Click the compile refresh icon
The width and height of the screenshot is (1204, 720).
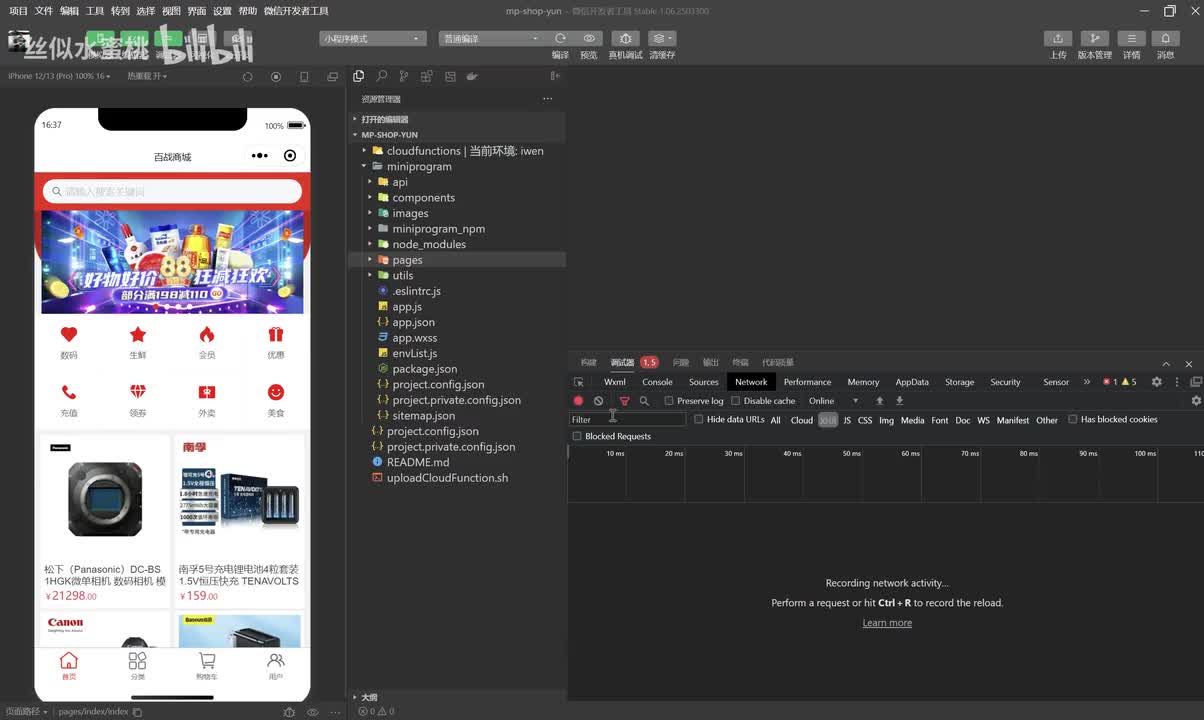(x=560, y=38)
